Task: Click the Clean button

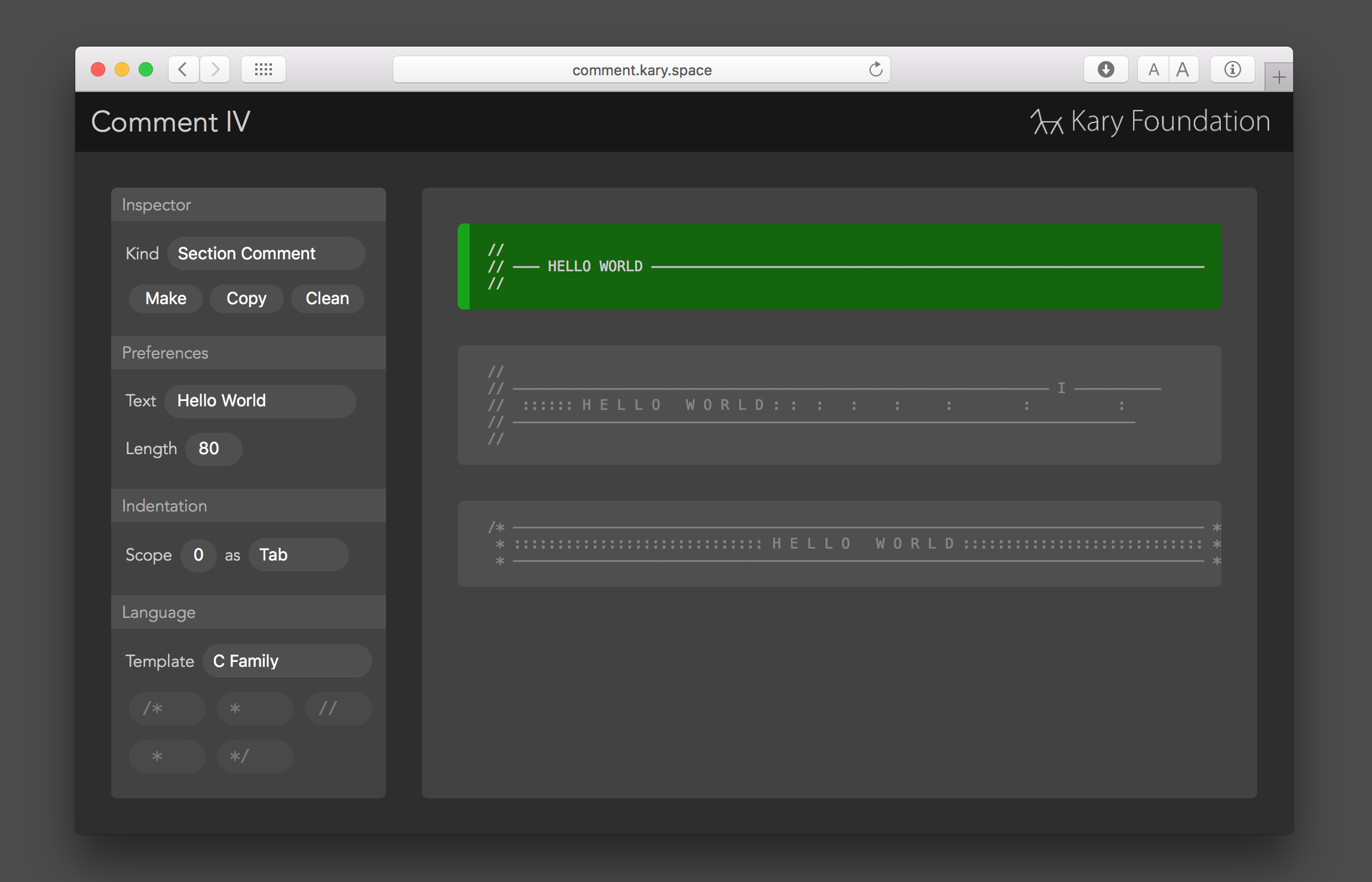Action: pos(327,298)
